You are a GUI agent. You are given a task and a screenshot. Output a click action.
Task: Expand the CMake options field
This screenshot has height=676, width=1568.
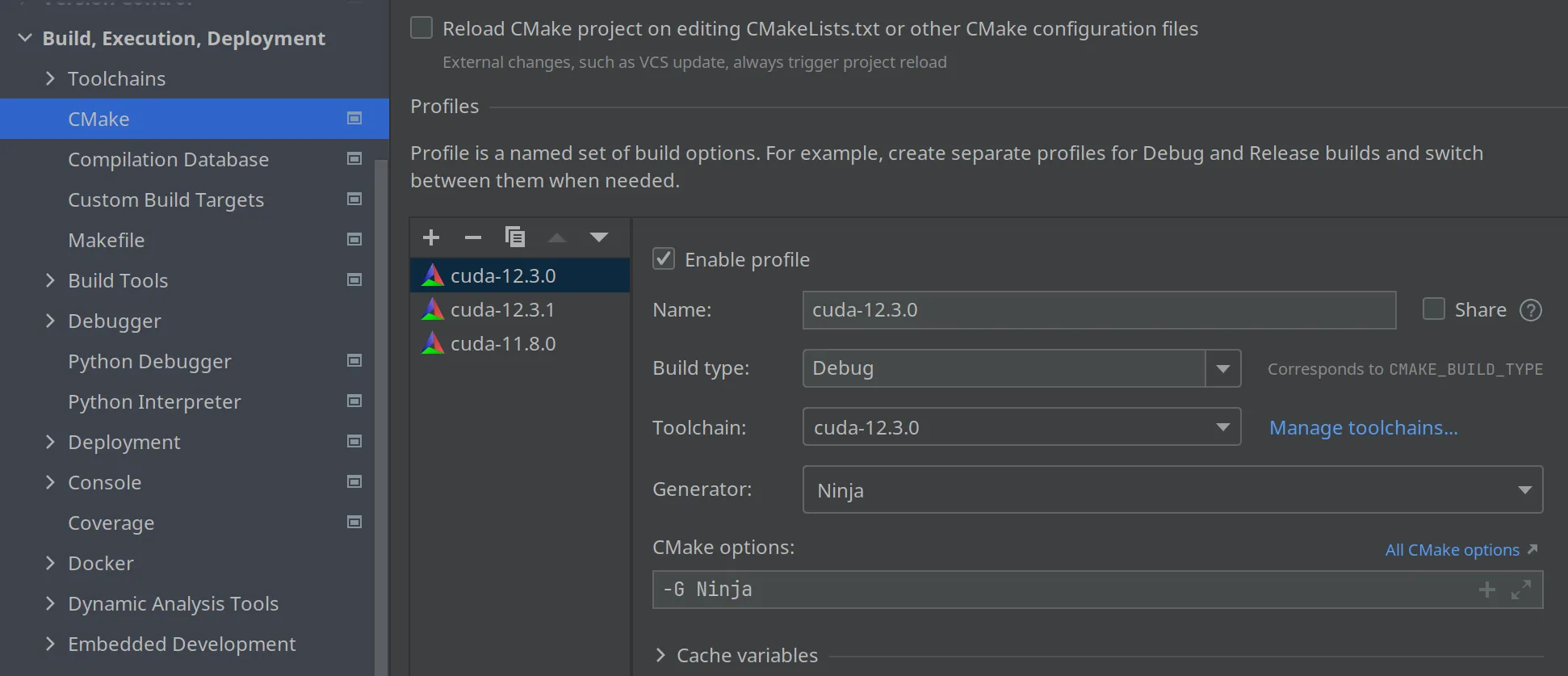(x=1521, y=590)
